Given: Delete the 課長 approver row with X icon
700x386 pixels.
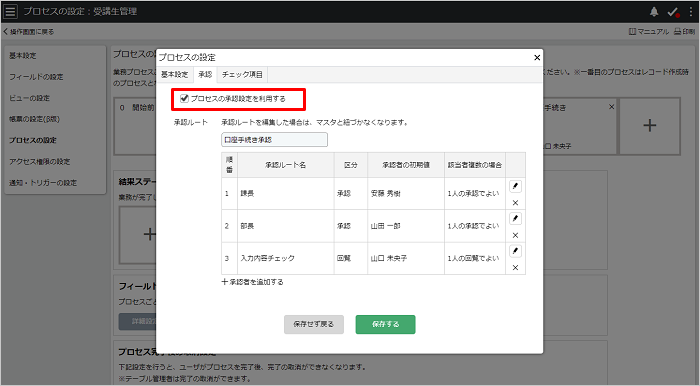Looking at the screenshot, I should point(515,203).
